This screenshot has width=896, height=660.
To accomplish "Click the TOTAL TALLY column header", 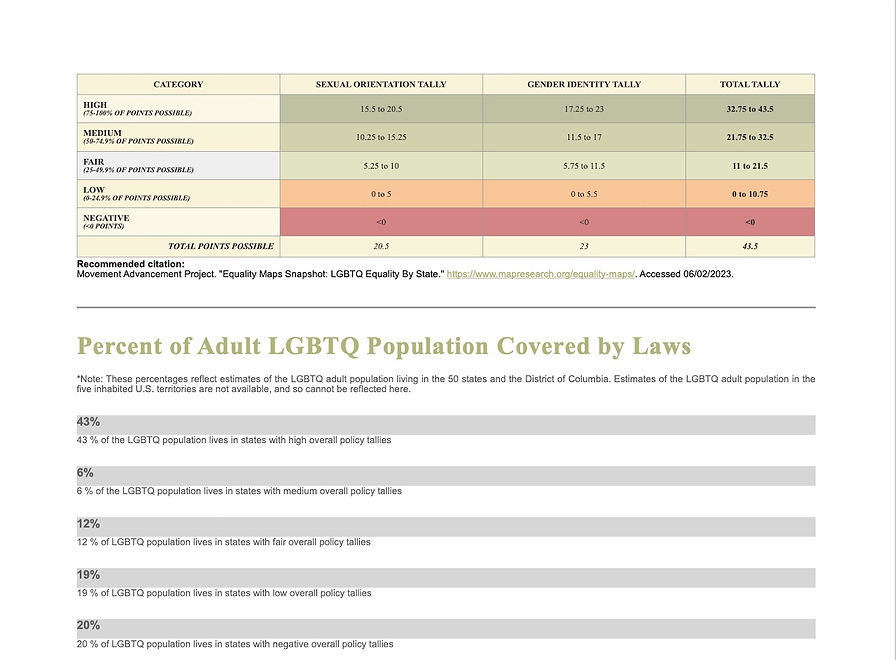I will (750, 84).
